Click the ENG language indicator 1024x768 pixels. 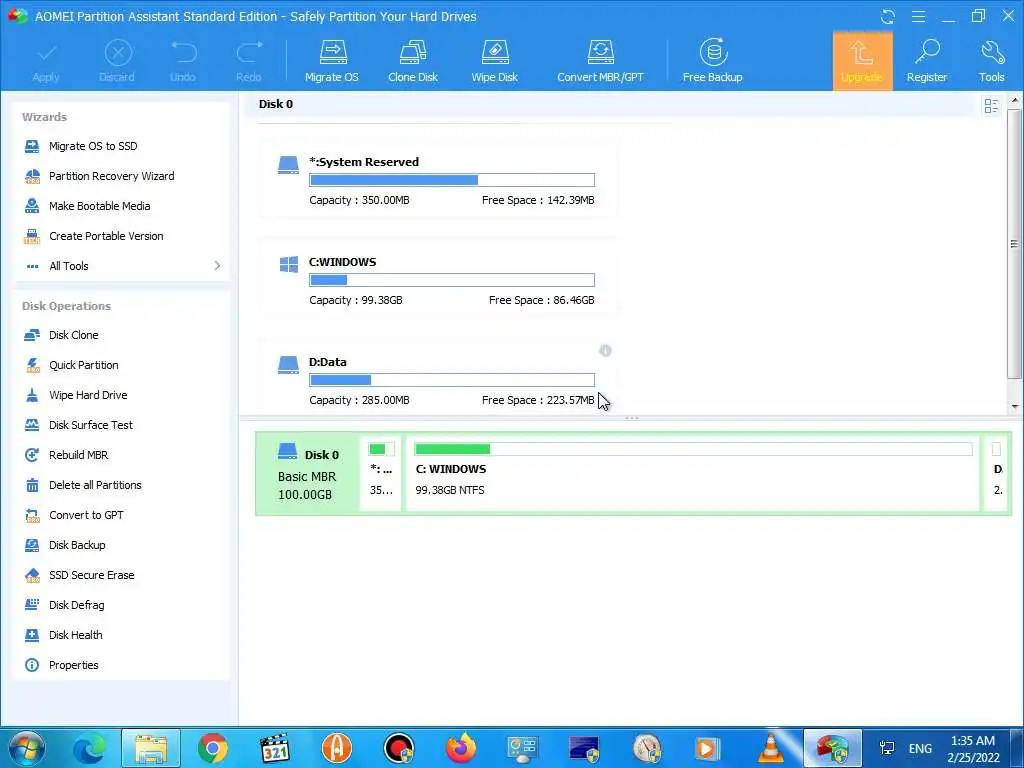pos(920,748)
